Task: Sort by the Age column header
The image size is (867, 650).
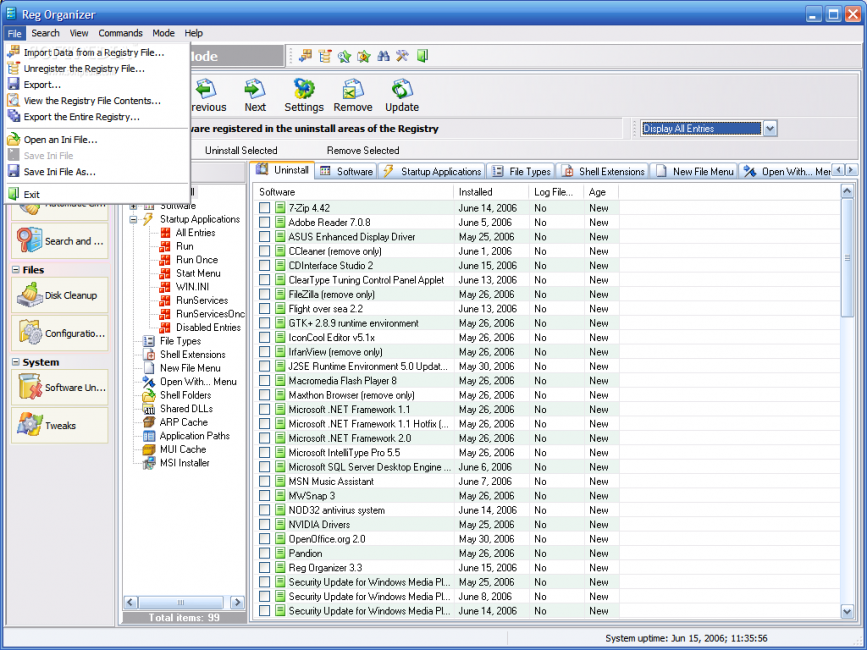Action: pyautogui.click(x=601, y=192)
